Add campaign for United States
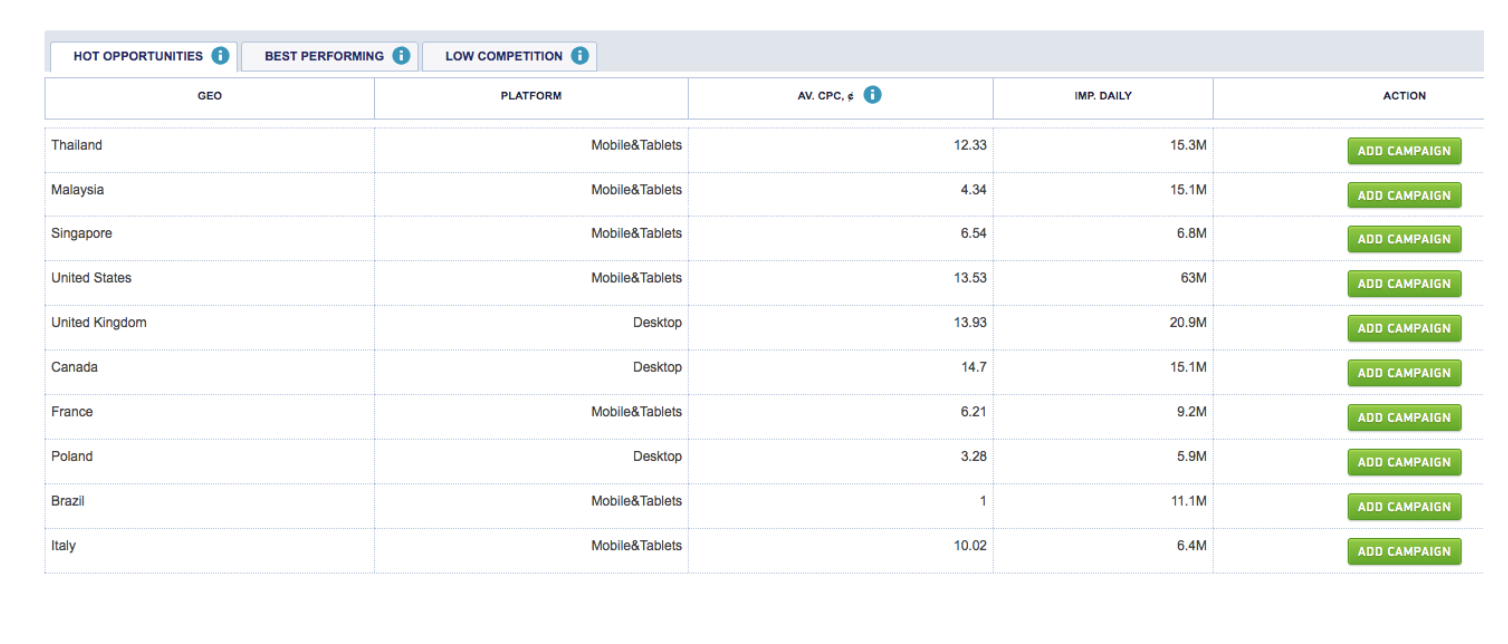This screenshot has width=1508, height=644. pyautogui.click(x=1404, y=284)
